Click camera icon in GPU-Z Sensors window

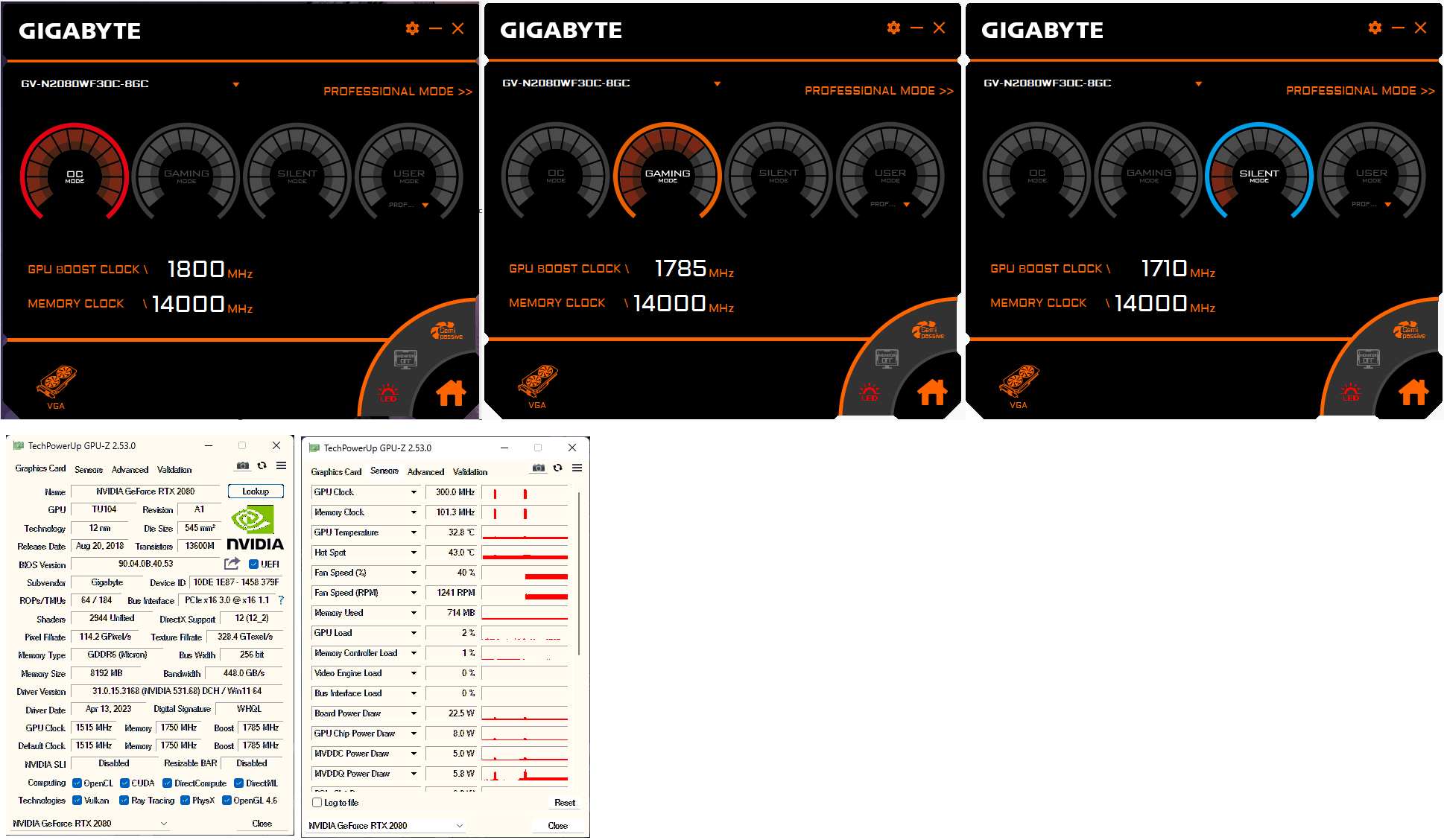pos(539,468)
